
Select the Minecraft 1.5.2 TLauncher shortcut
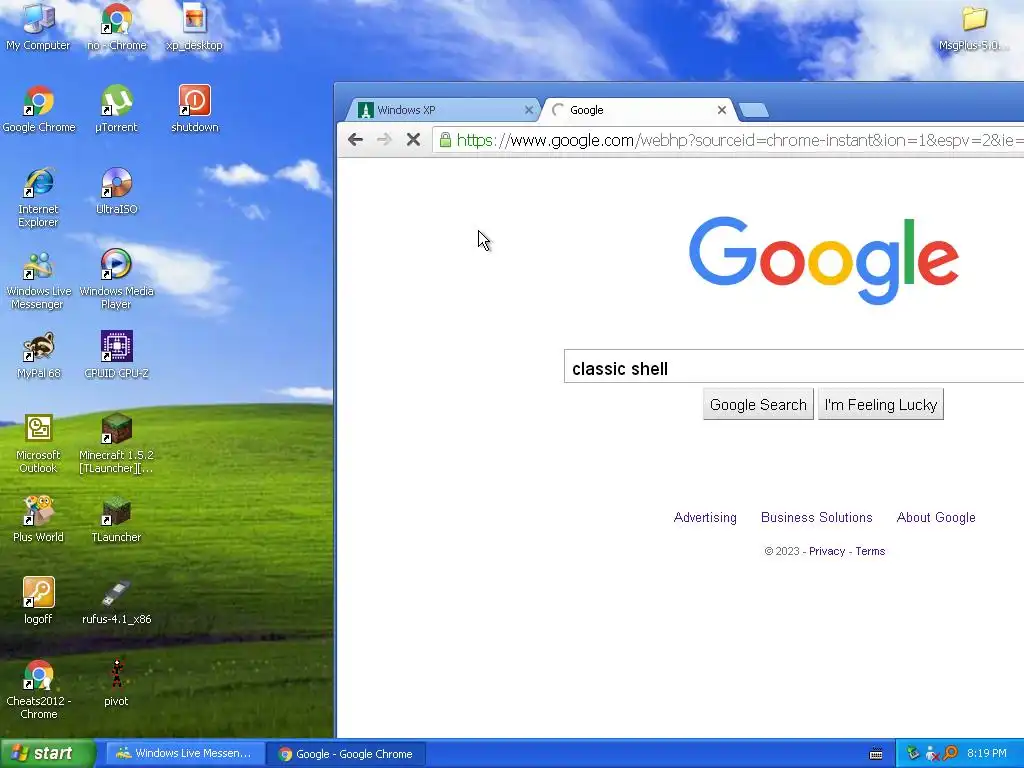(x=116, y=443)
